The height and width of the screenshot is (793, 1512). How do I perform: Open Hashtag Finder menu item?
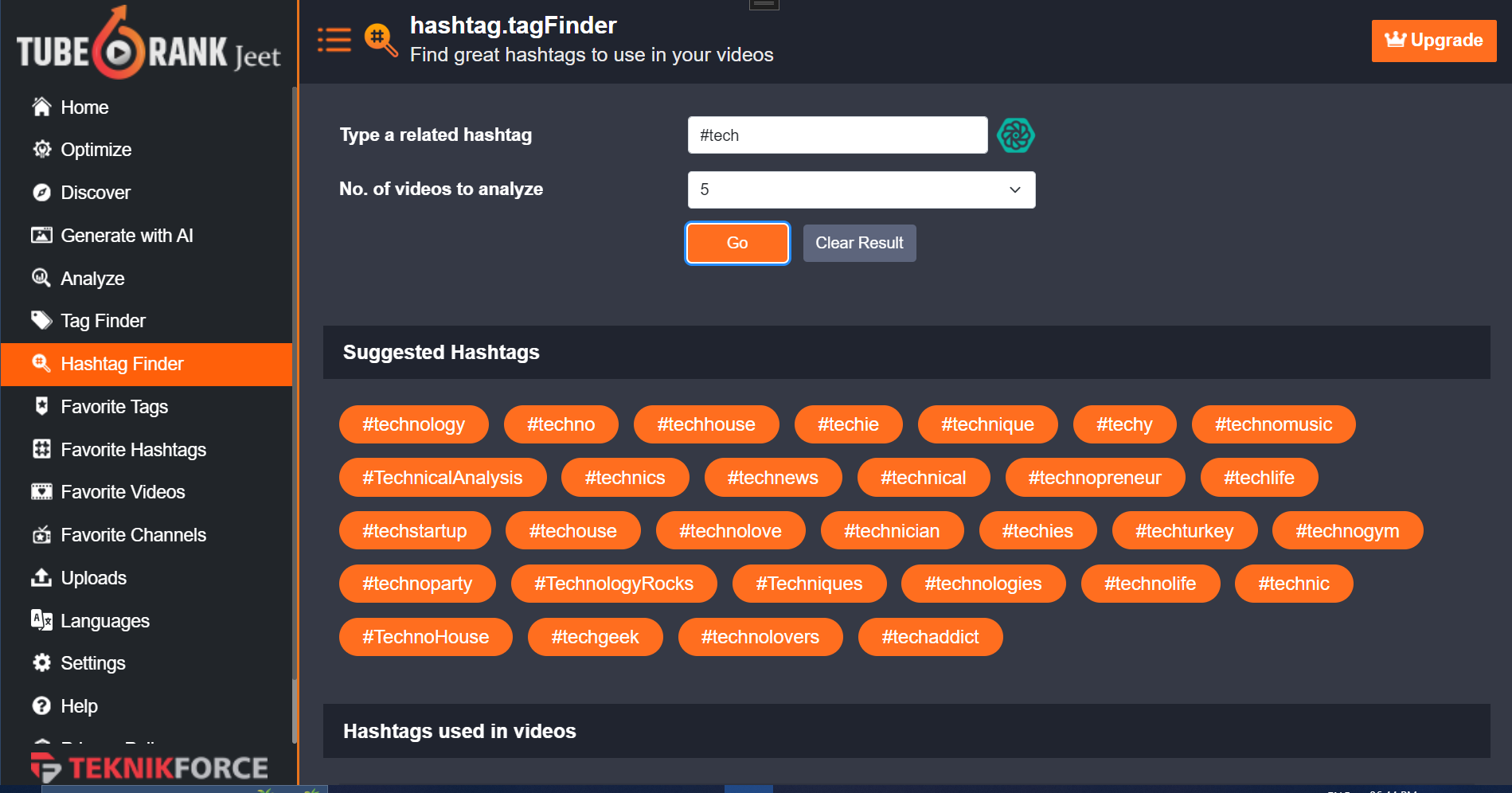[x=147, y=364]
